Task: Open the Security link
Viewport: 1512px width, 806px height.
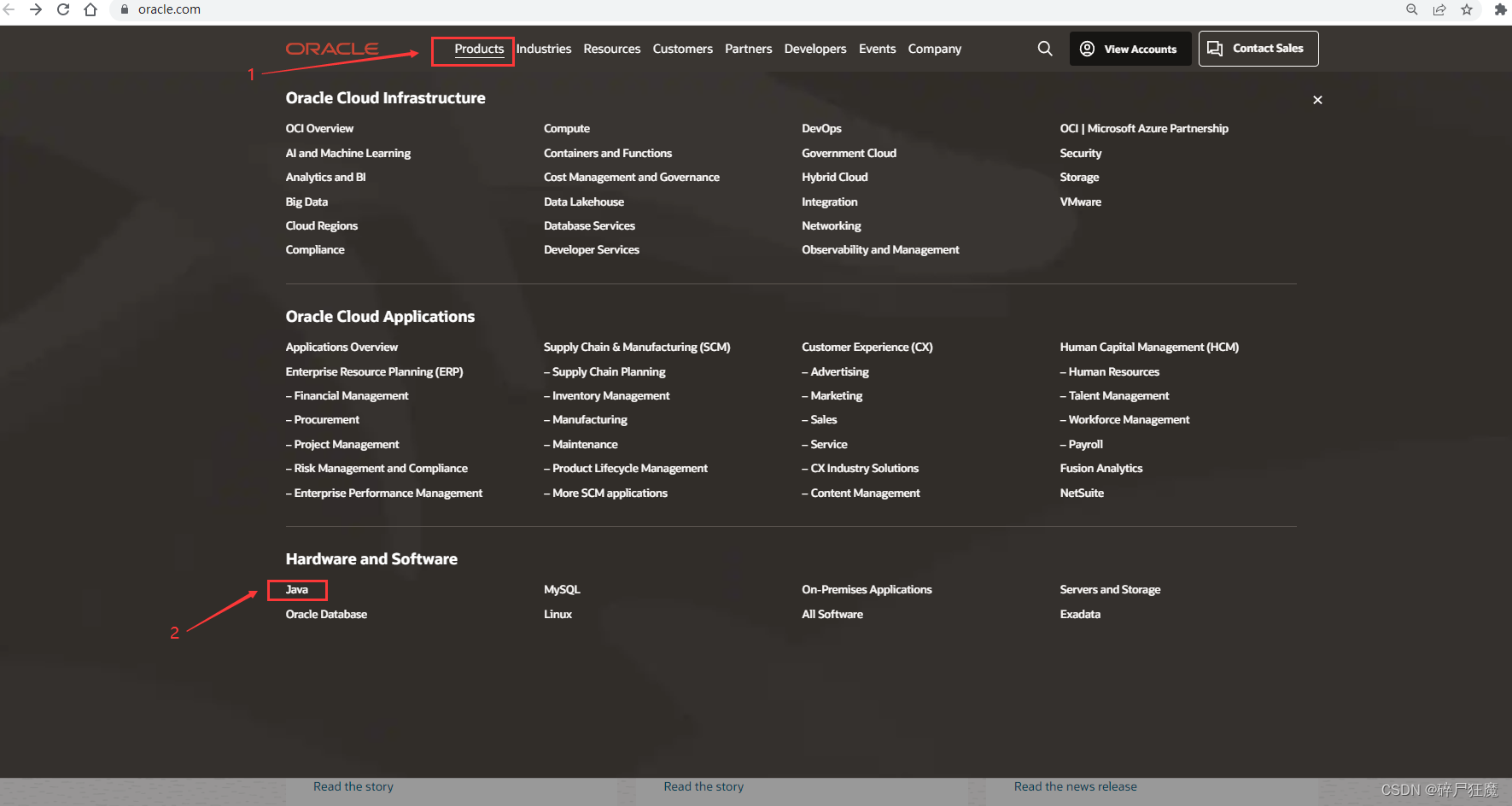Action: tap(1081, 153)
